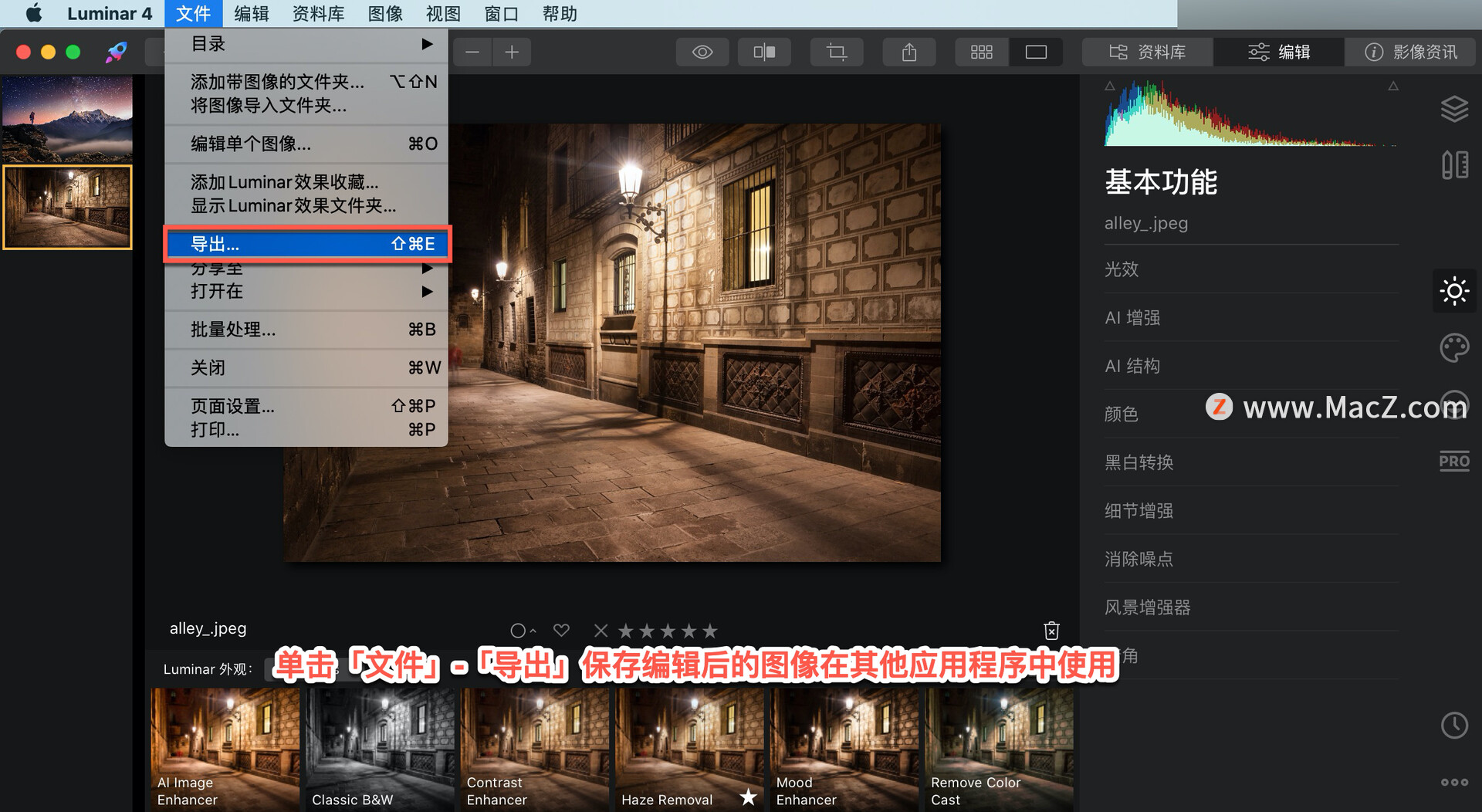Viewport: 1482px width, 812px height.
Task: Open the 影像资讯 info tab
Action: coord(1410,52)
